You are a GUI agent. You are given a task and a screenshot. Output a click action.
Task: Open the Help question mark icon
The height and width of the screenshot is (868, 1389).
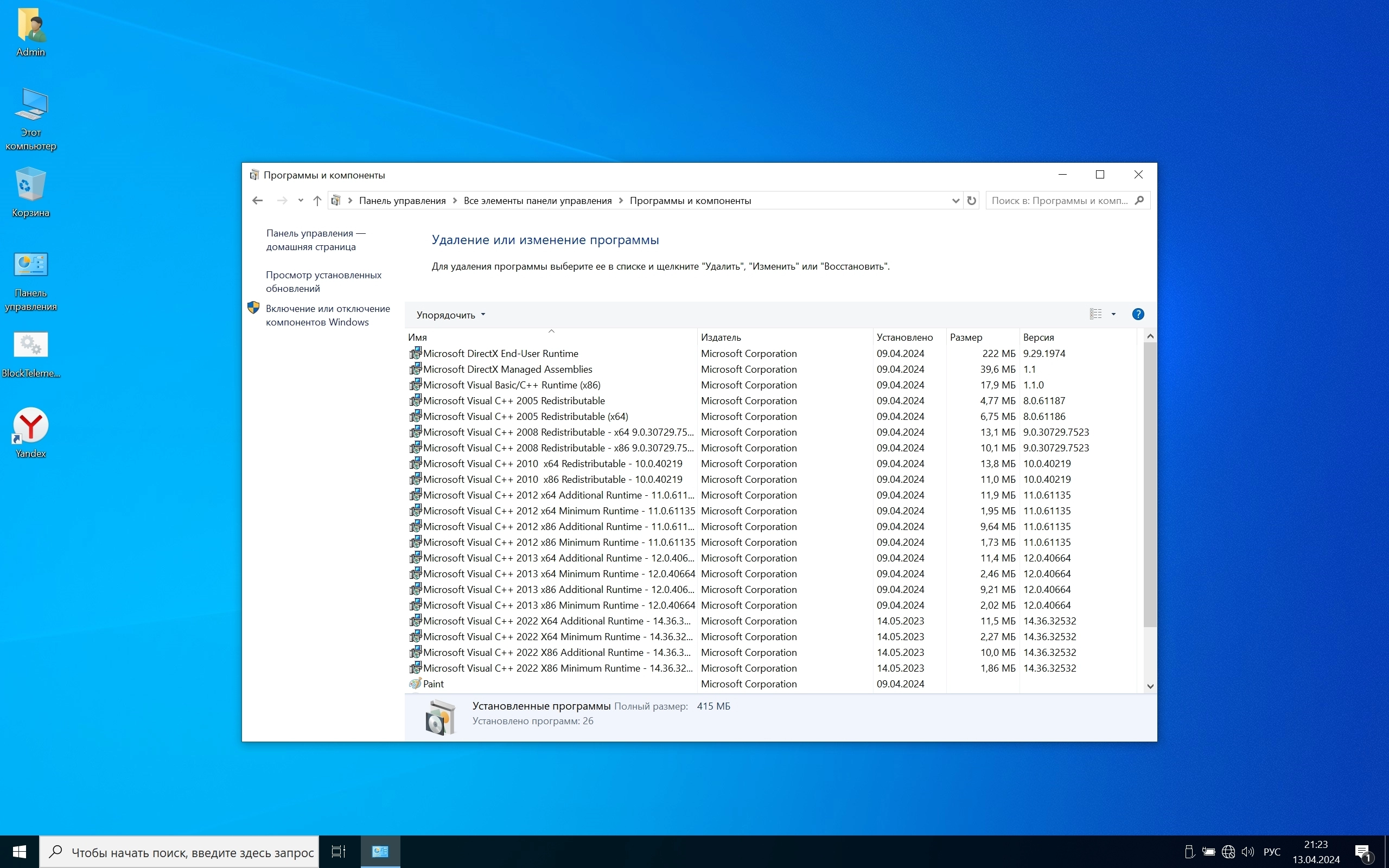click(1138, 314)
